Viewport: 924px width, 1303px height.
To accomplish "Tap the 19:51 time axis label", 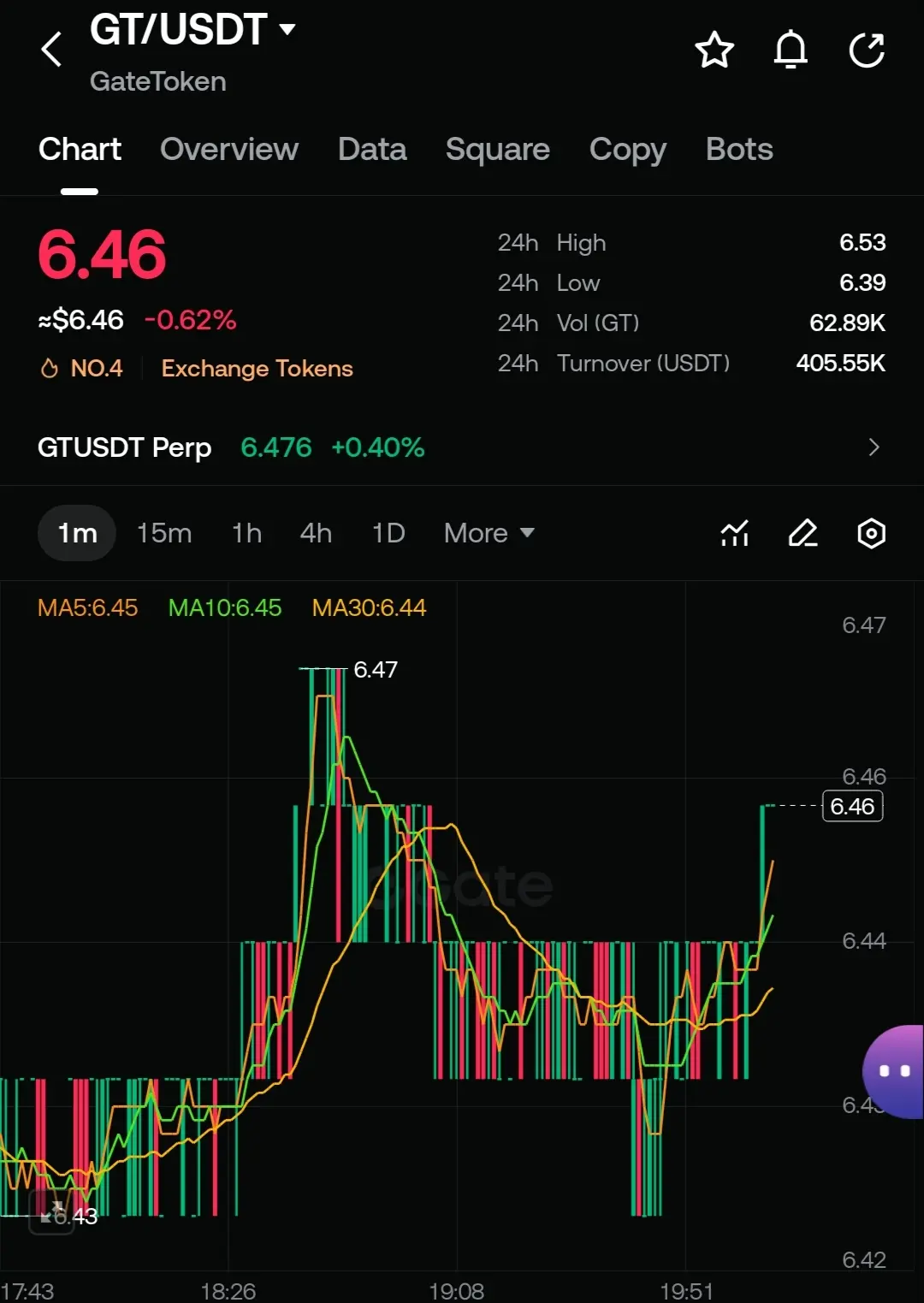I will (x=686, y=1290).
